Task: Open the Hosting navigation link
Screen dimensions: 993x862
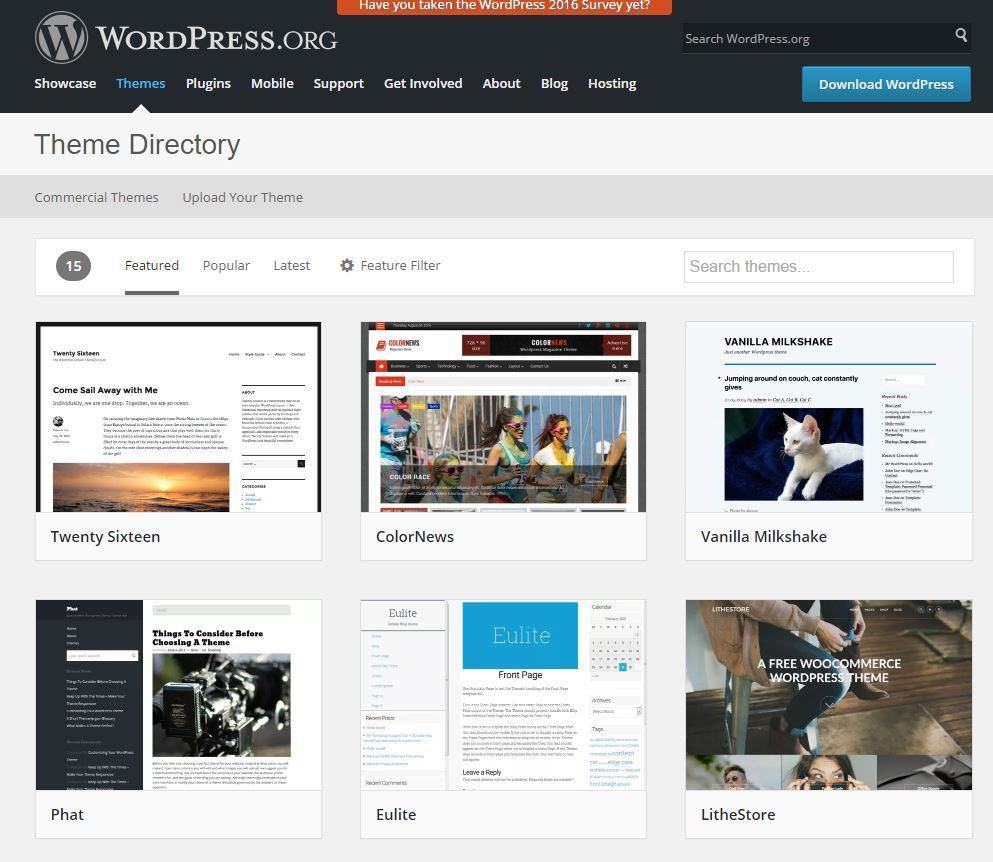Action: pos(612,83)
